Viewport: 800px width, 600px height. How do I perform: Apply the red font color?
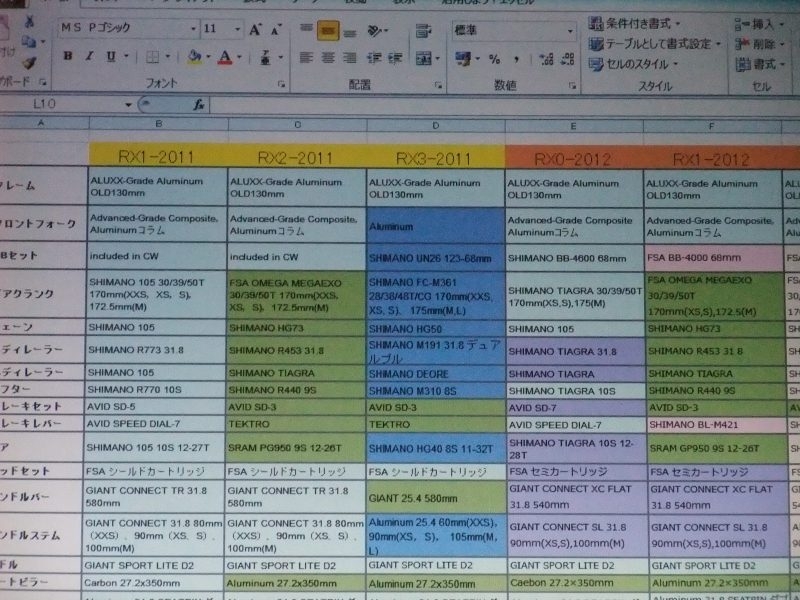click(x=224, y=57)
